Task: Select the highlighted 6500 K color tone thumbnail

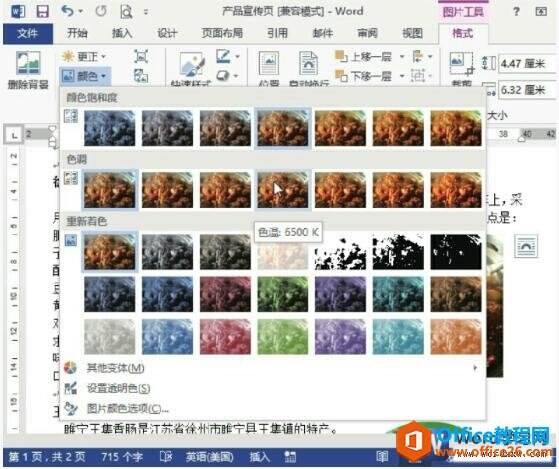Action: click(283, 190)
